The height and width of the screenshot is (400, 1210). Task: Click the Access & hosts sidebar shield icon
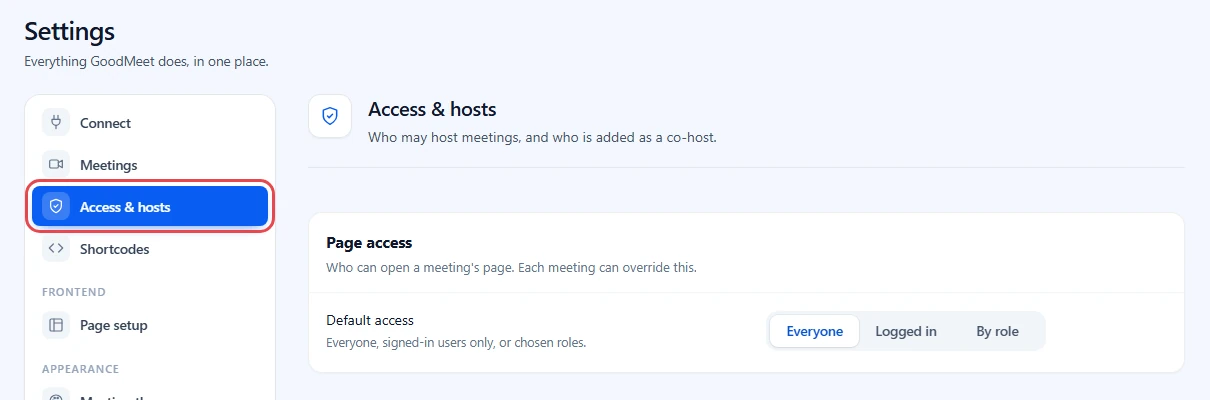click(x=56, y=207)
